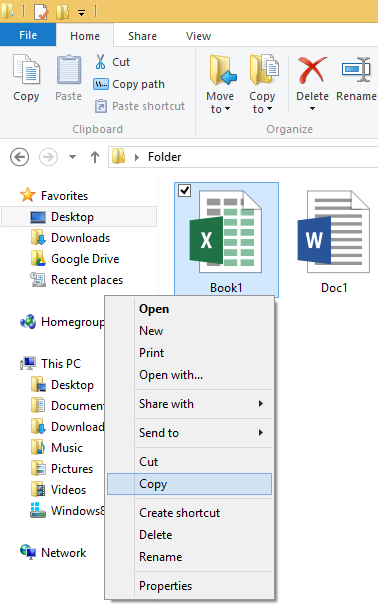
Task: Open the Music folder under This PC
Action: pyautogui.click(x=57, y=448)
